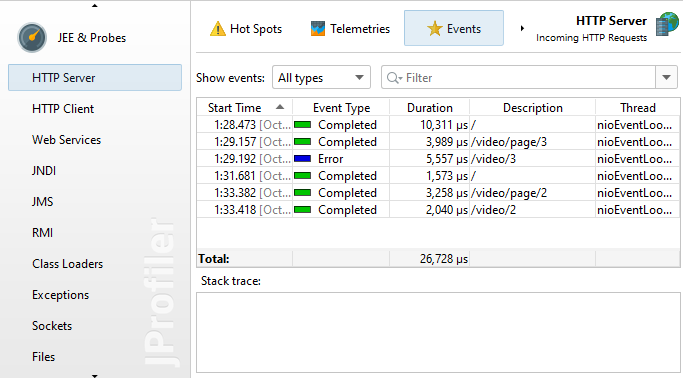Sort by Description column header
Viewport: 683px width, 378px height.
point(532,108)
